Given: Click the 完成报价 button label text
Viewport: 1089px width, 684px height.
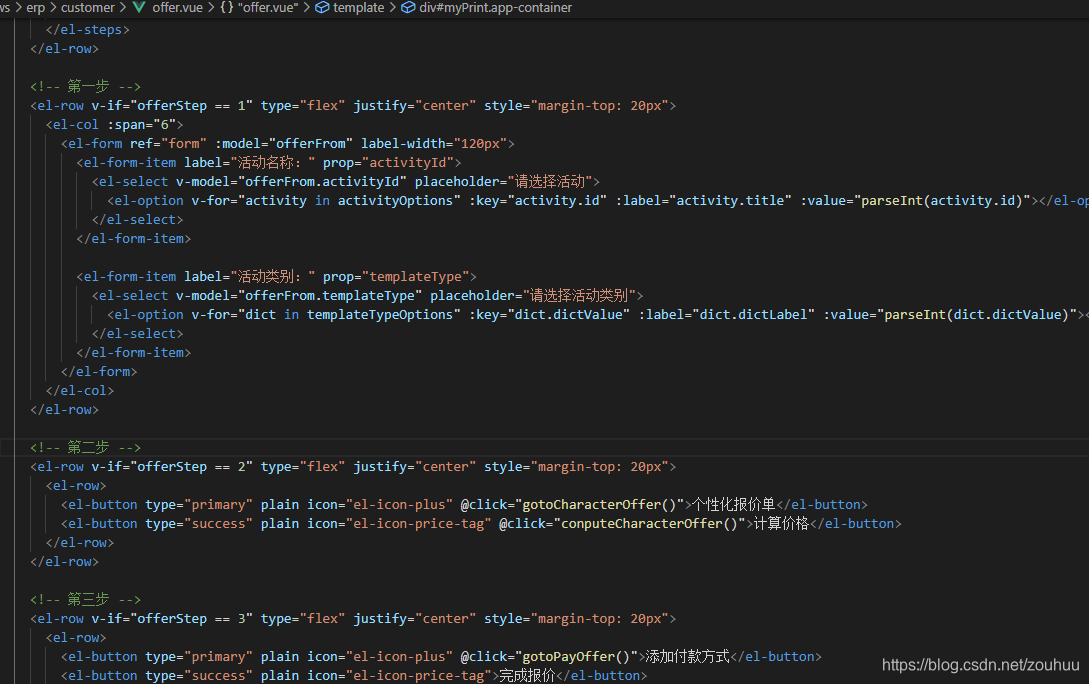Looking at the screenshot, I should coord(527,676).
